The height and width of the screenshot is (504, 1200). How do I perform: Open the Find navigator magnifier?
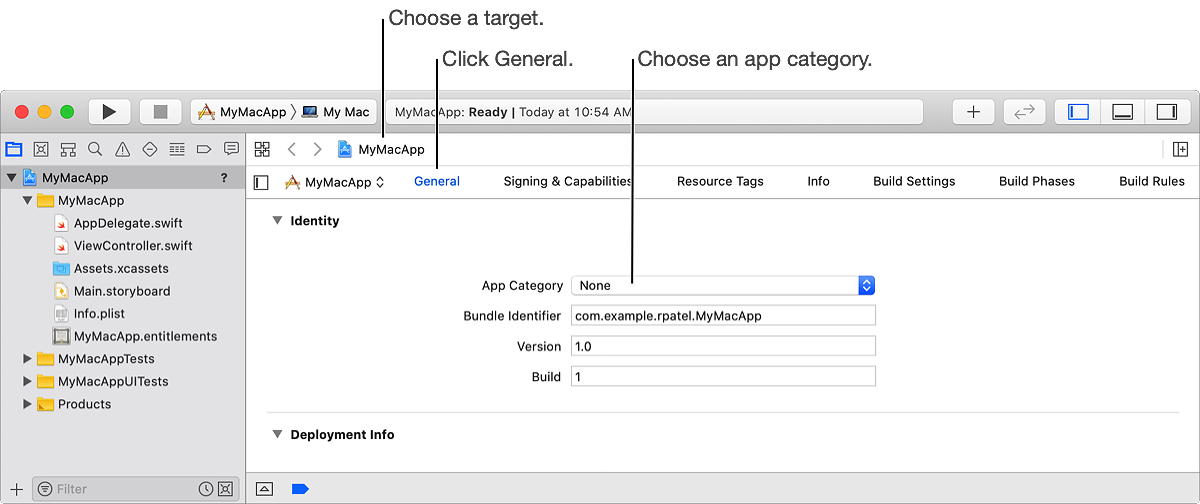click(x=95, y=149)
